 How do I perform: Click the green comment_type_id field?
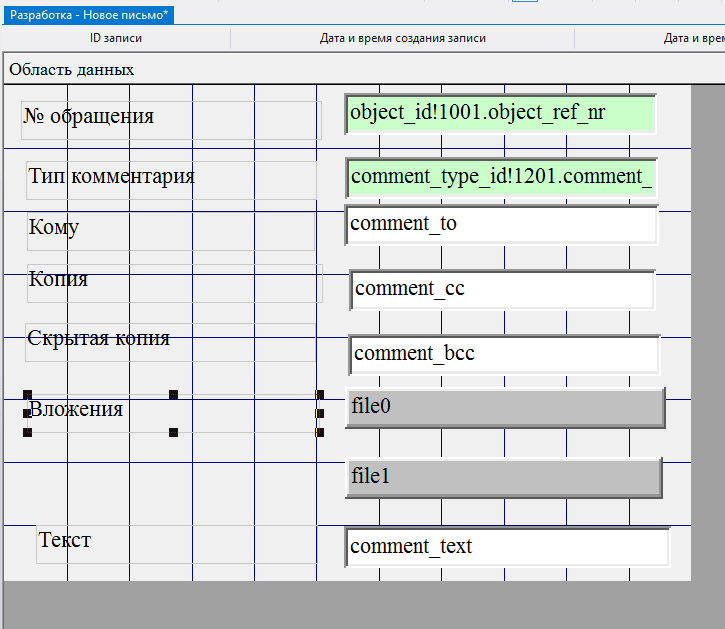click(x=501, y=177)
